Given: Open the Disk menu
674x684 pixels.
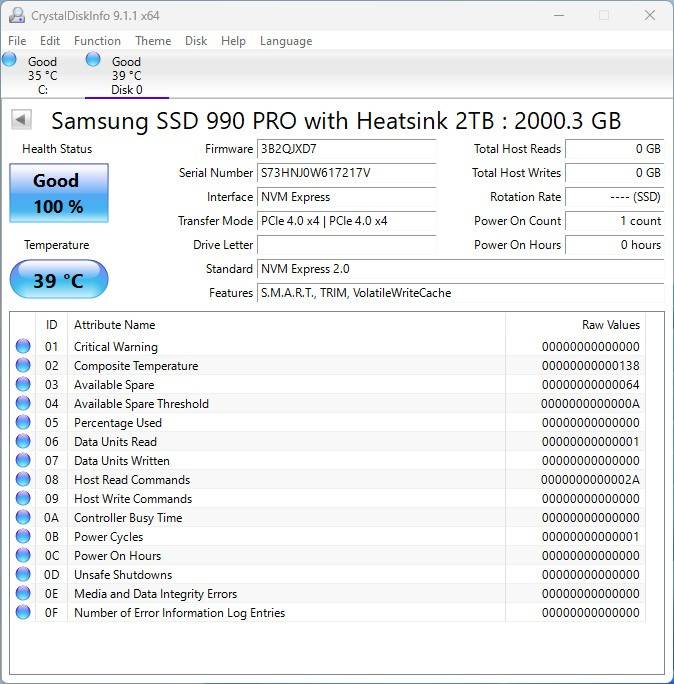Looking at the screenshot, I should pos(196,41).
